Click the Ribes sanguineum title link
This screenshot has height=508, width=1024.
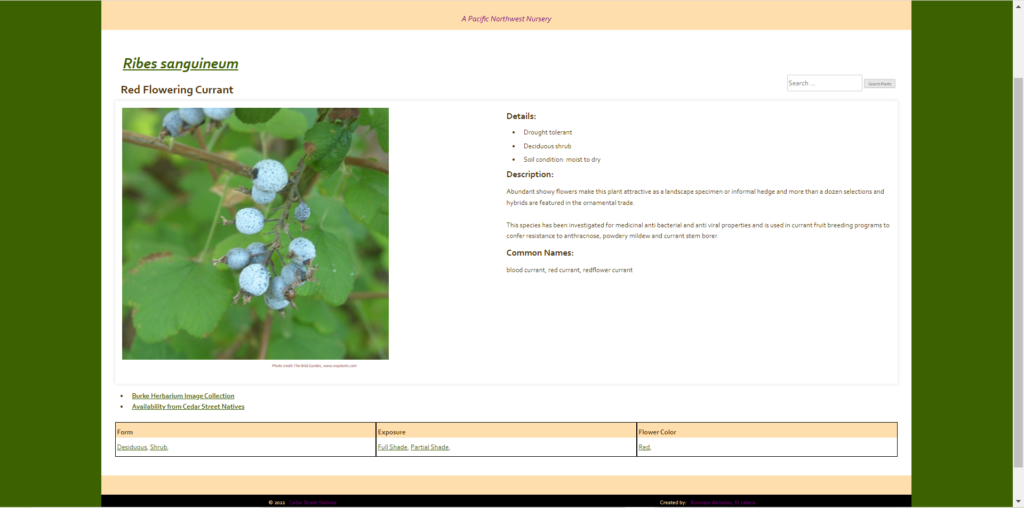pos(180,63)
